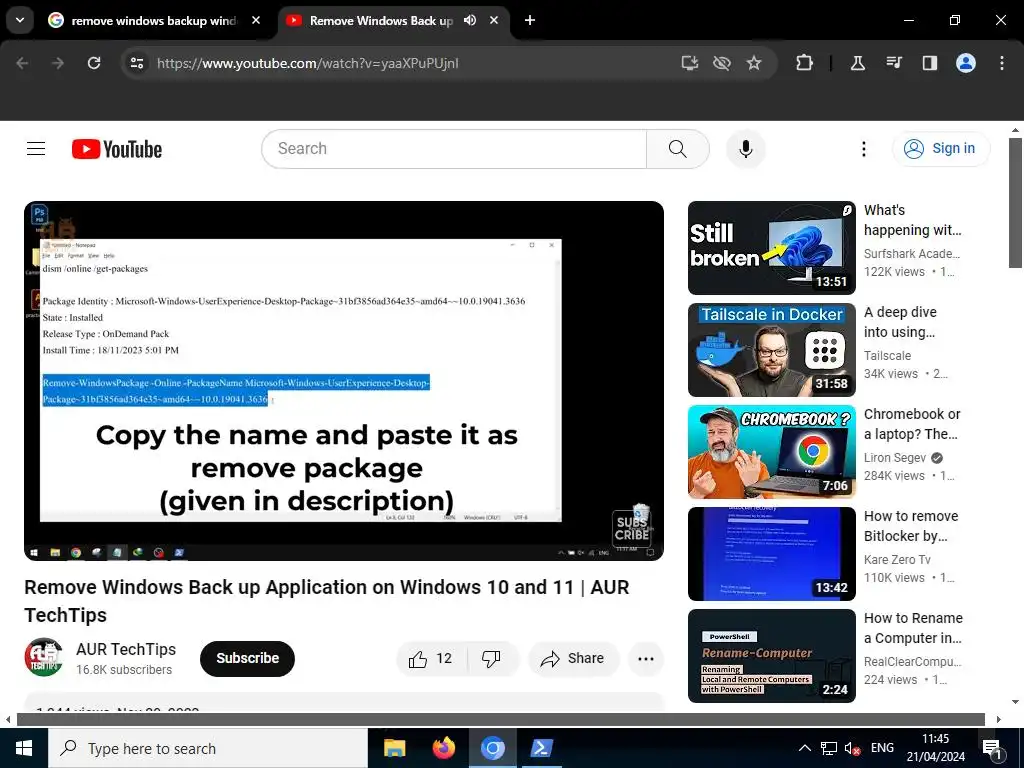Click the Liron Segev channel name
The height and width of the screenshot is (768, 1024).
tap(895, 458)
